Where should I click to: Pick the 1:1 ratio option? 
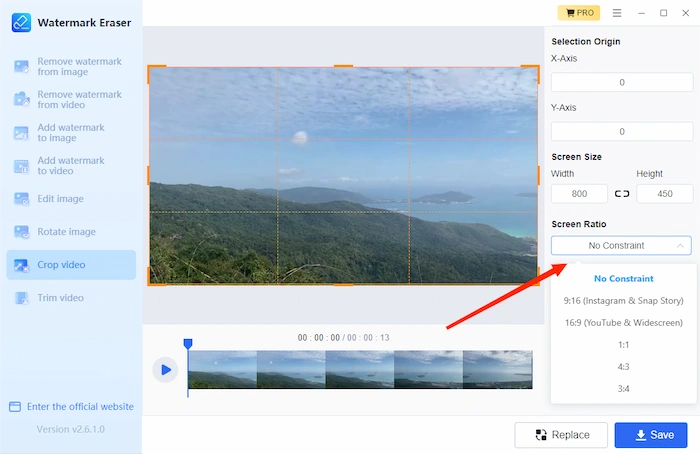624,345
